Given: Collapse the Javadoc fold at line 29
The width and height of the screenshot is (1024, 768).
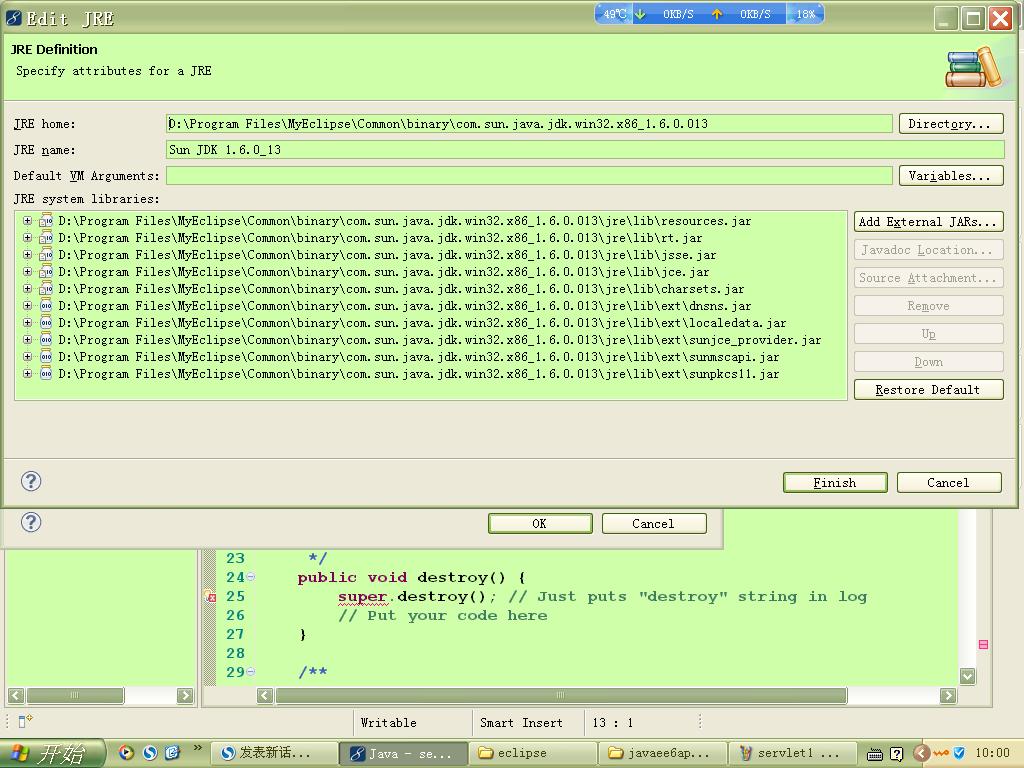Looking at the screenshot, I should tap(251, 671).
